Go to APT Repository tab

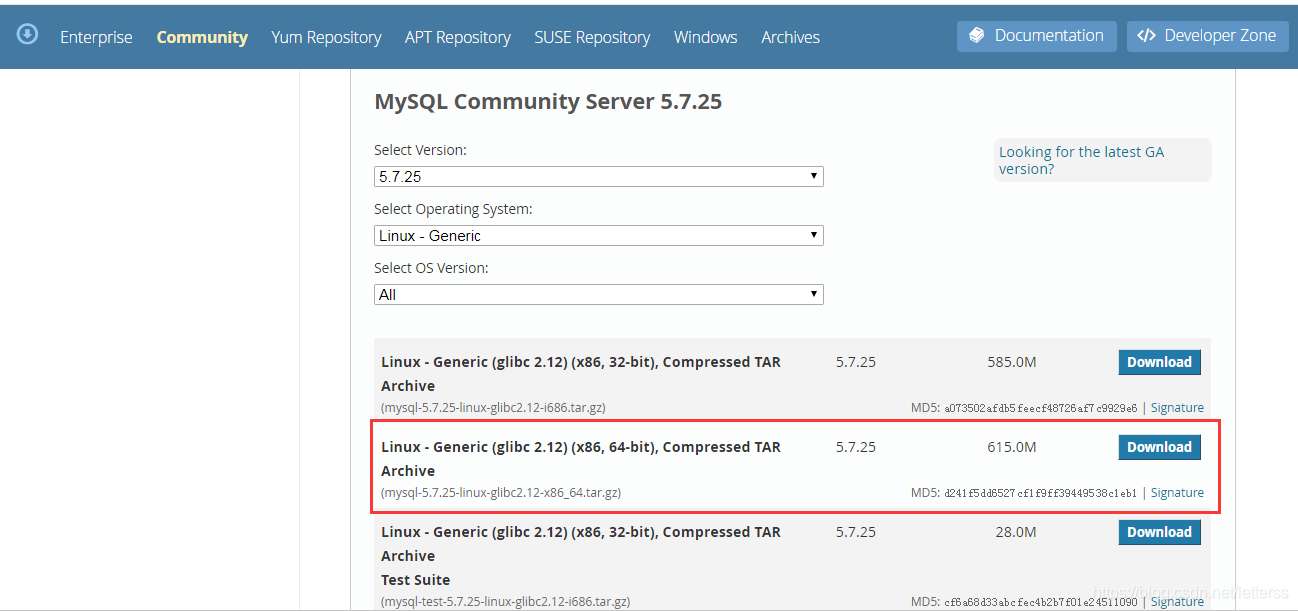(458, 37)
